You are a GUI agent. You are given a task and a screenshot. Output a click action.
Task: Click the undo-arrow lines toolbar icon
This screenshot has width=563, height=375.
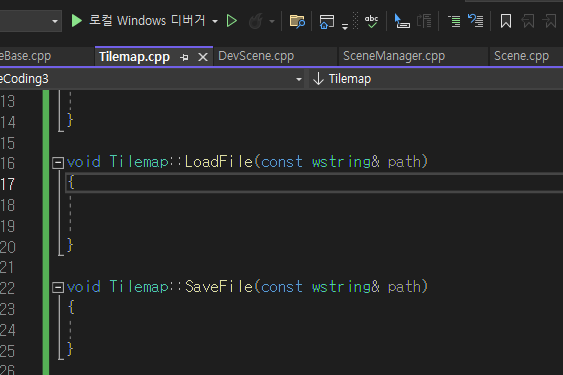point(475,21)
